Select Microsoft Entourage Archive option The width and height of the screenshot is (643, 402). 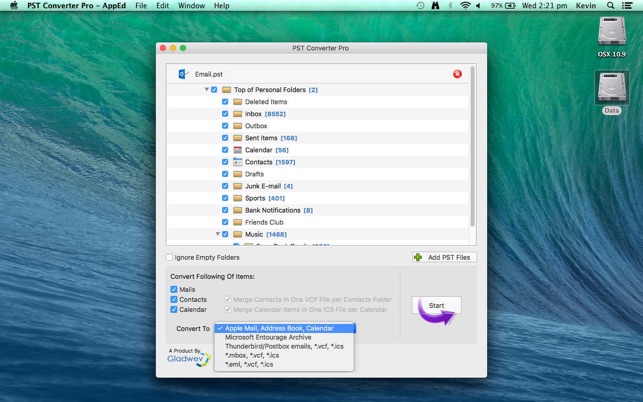point(268,337)
